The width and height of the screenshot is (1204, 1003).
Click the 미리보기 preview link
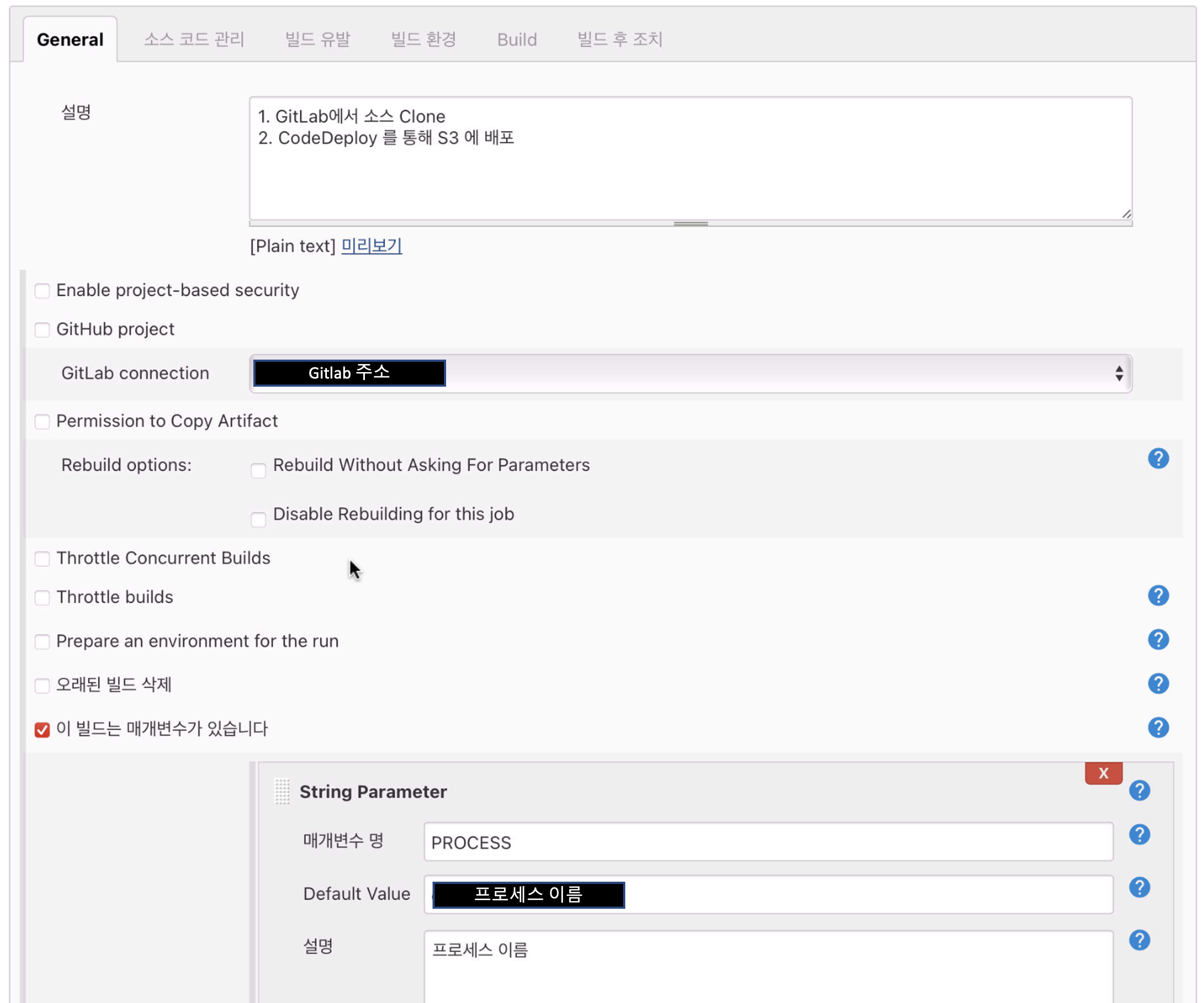pyautogui.click(x=371, y=246)
